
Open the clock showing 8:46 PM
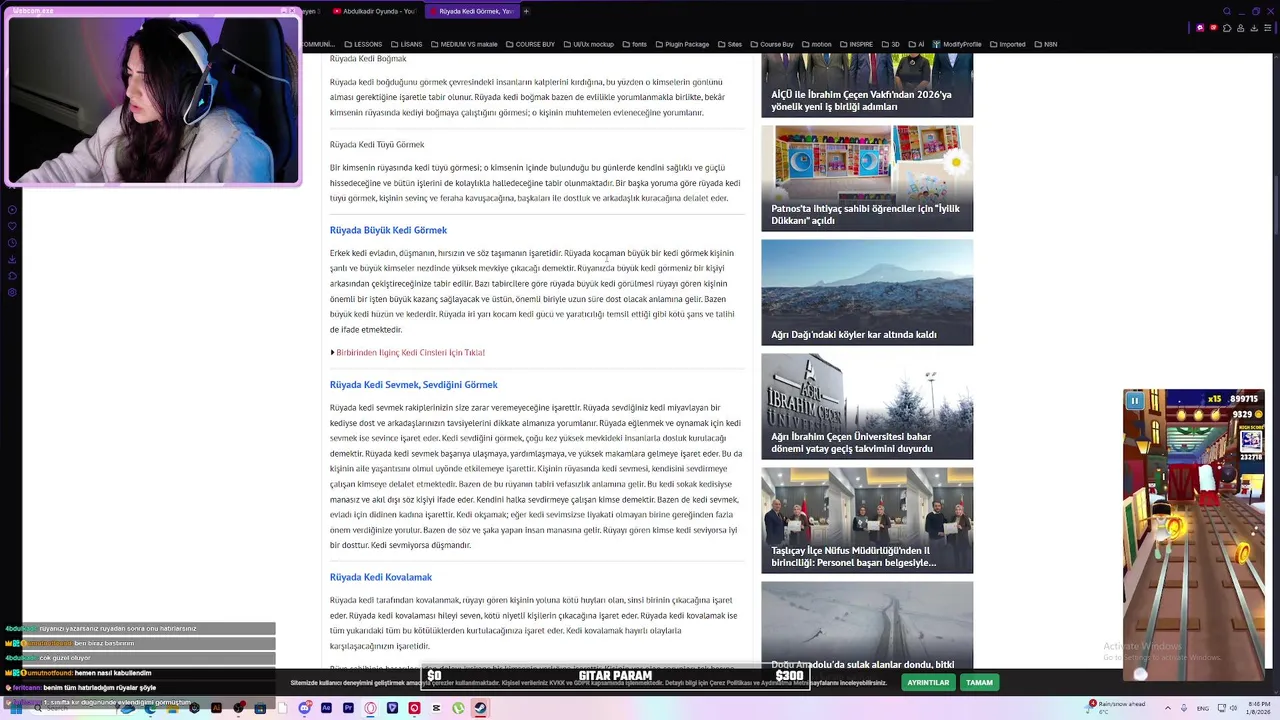1258,708
